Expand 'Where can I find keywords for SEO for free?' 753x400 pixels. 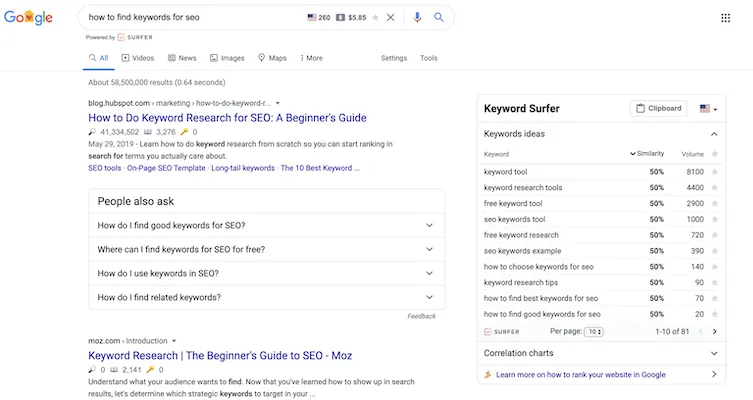pyautogui.click(x=267, y=249)
